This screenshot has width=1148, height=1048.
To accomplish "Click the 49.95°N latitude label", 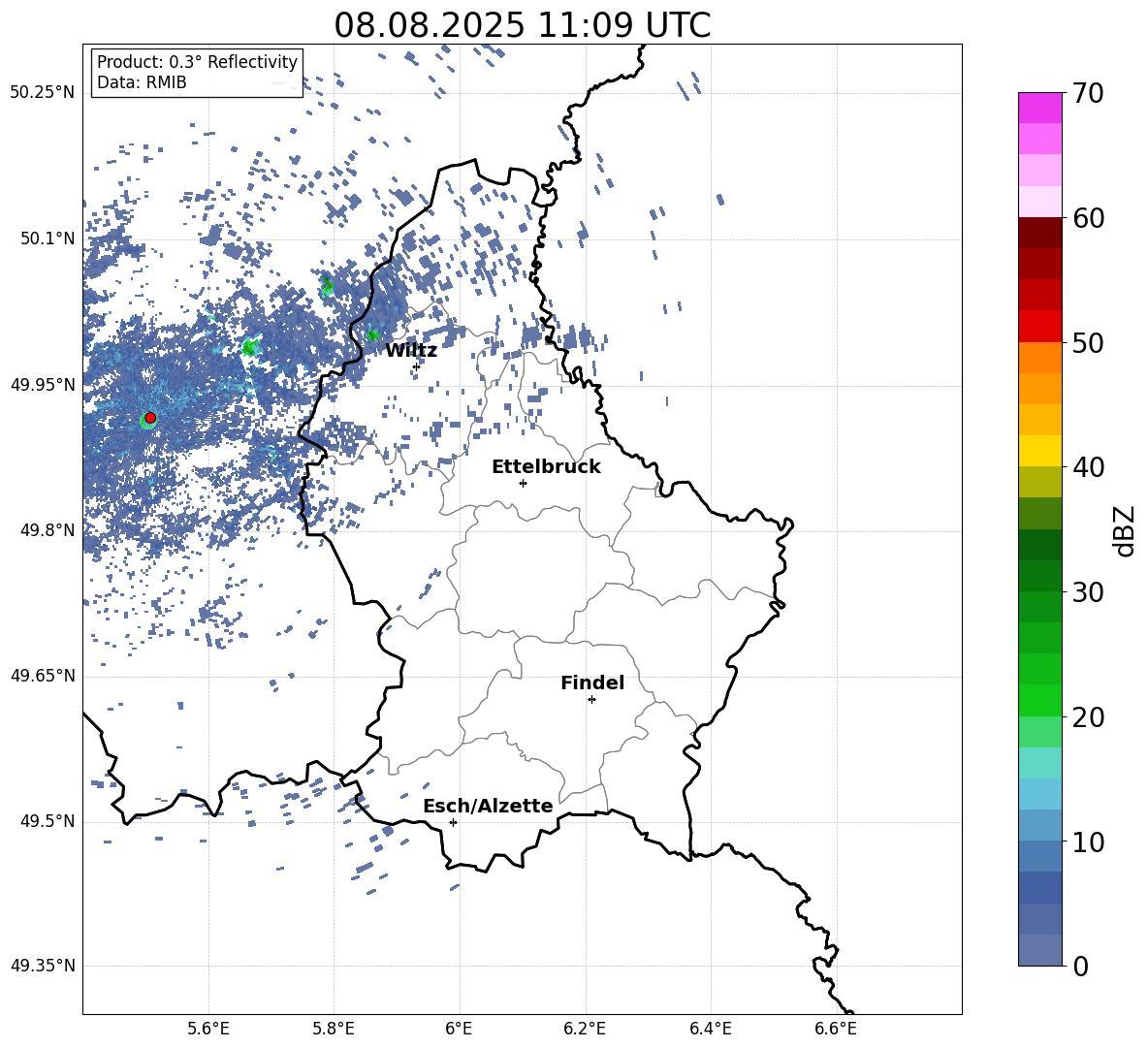I will 43,385.
